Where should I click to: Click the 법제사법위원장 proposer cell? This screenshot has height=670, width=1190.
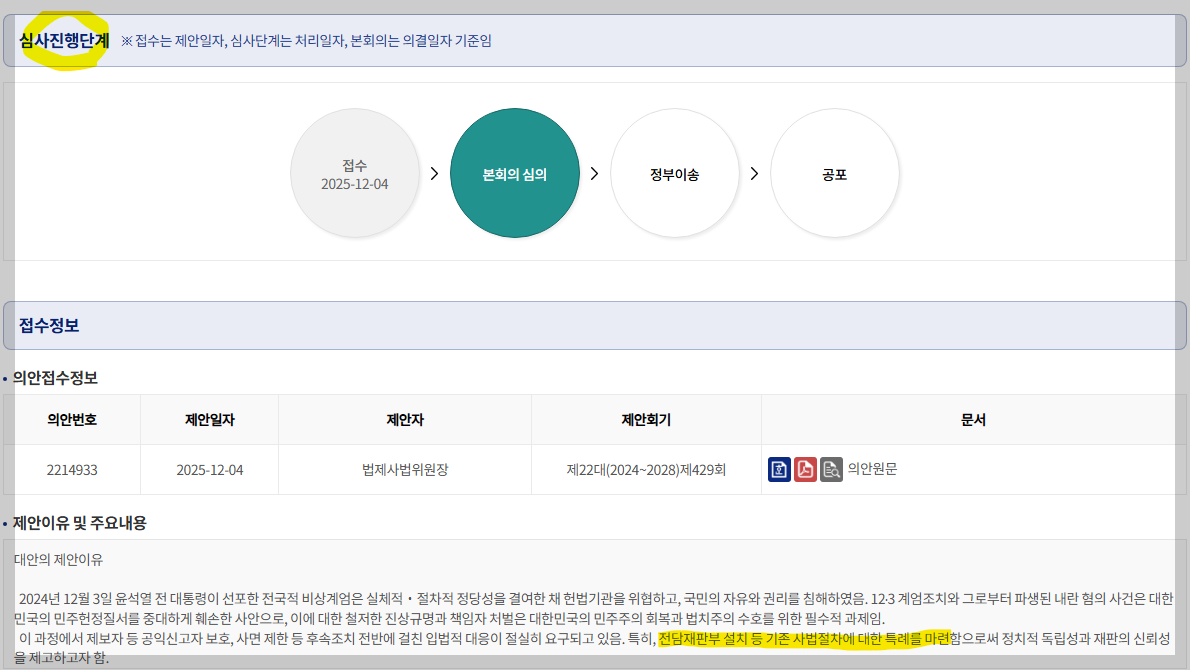pyautogui.click(x=405, y=470)
